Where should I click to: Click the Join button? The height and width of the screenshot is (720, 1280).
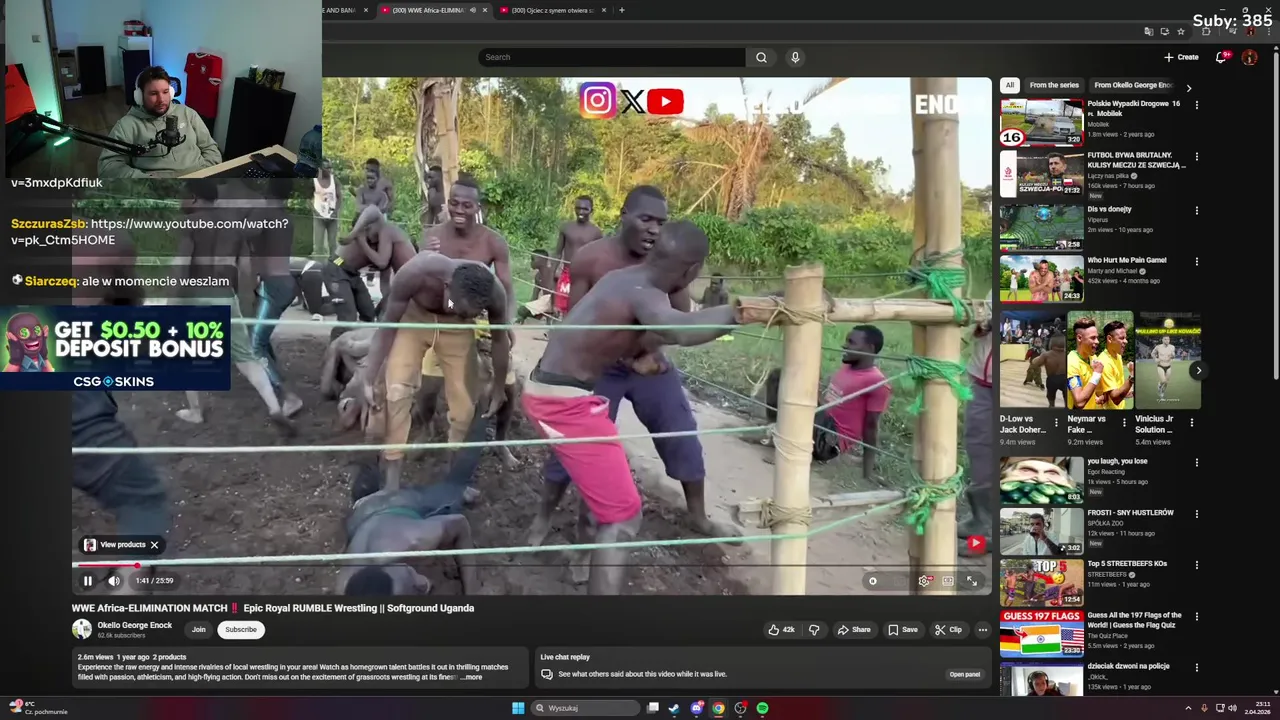tap(199, 630)
